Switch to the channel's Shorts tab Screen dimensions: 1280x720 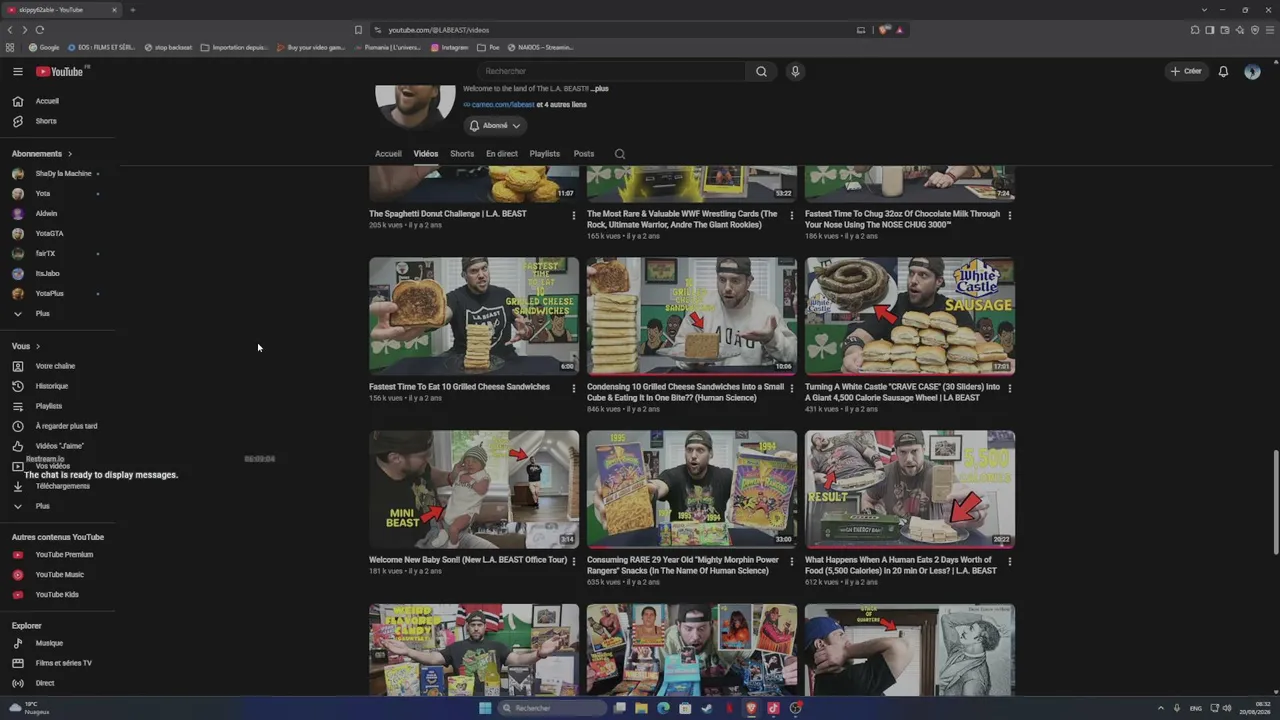(x=462, y=154)
